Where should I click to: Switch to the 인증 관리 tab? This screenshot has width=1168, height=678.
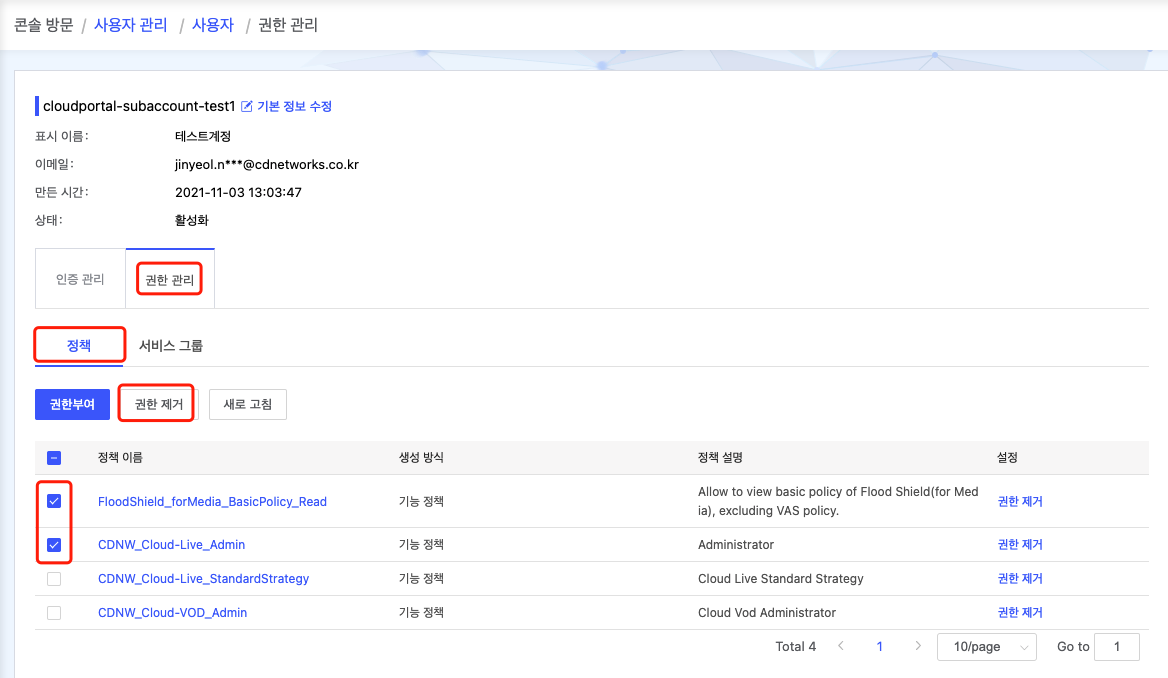(x=80, y=280)
